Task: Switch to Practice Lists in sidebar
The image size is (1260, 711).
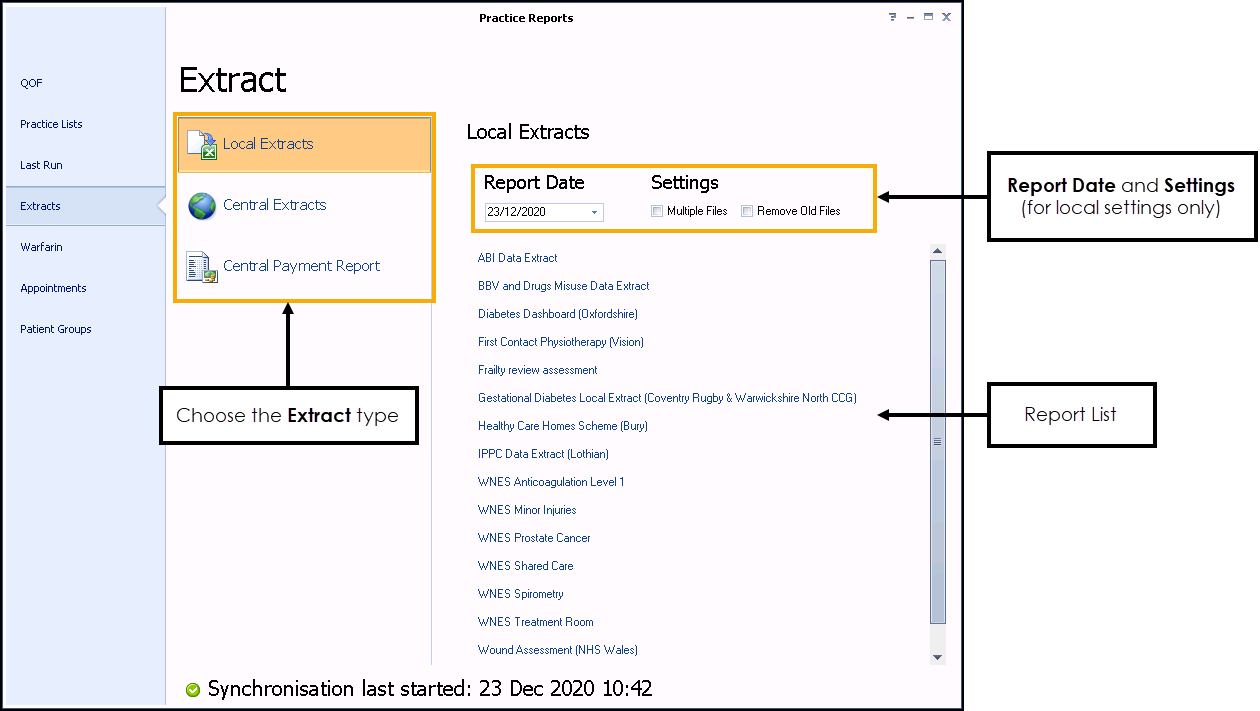Action: click(51, 124)
